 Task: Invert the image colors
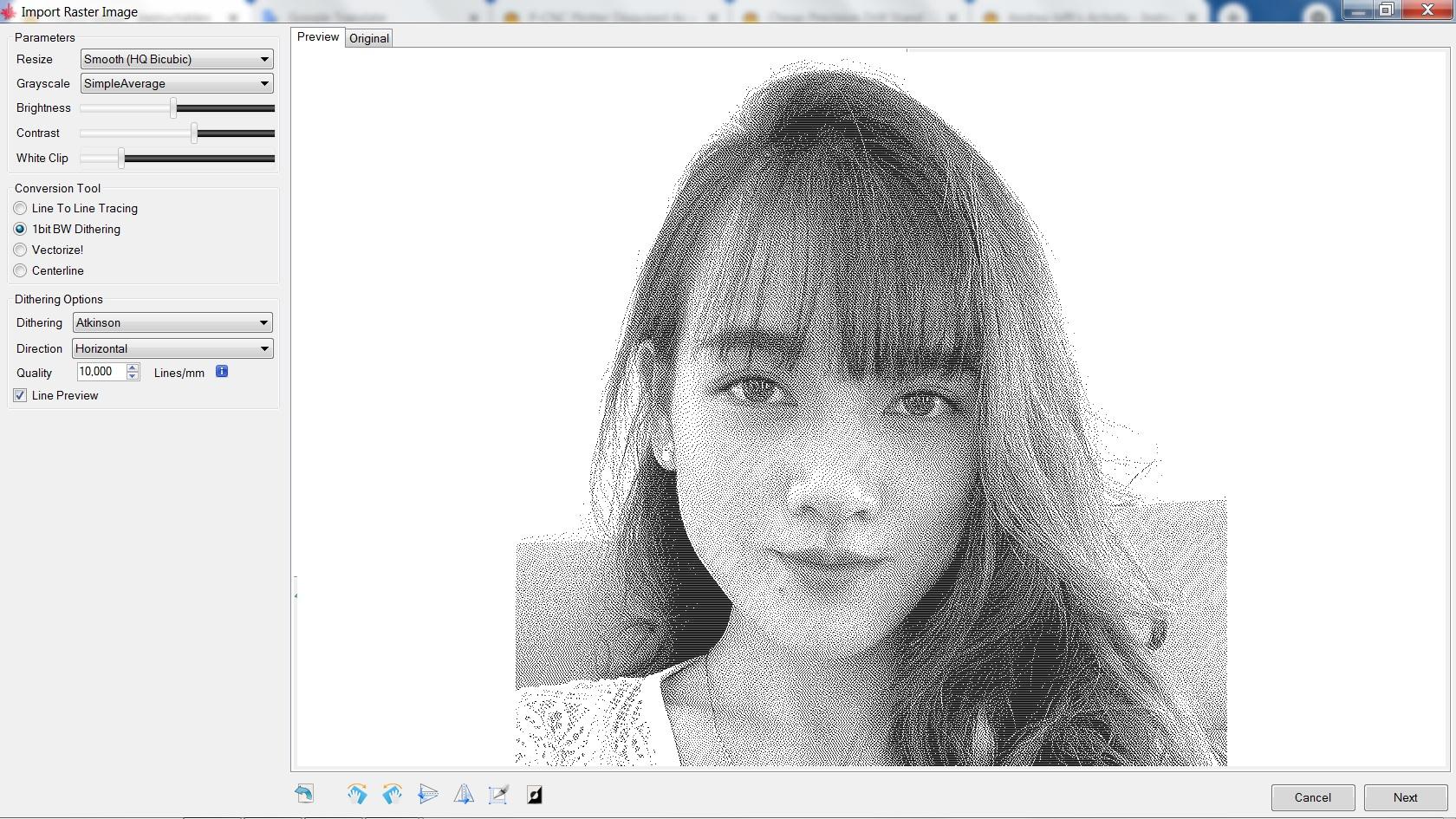point(535,795)
